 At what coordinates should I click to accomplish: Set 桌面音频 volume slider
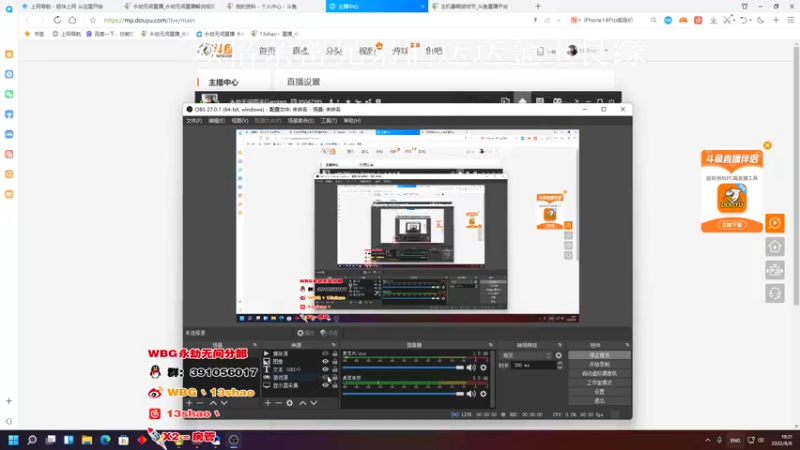(x=403, y=393)
